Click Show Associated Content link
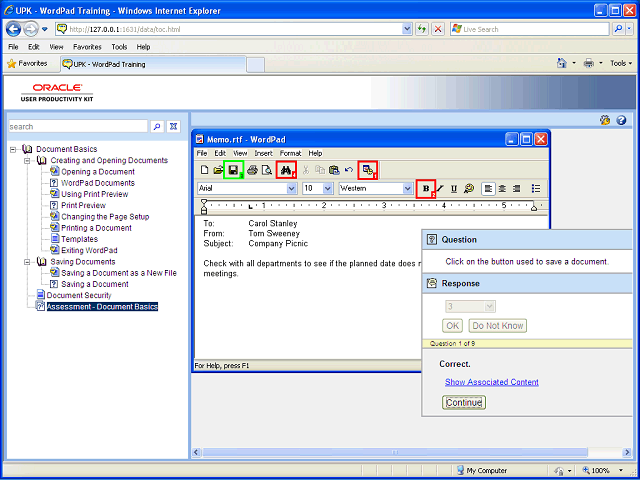Screen dimensions: 640x480 pyautogui.click(x=492, y=382)
